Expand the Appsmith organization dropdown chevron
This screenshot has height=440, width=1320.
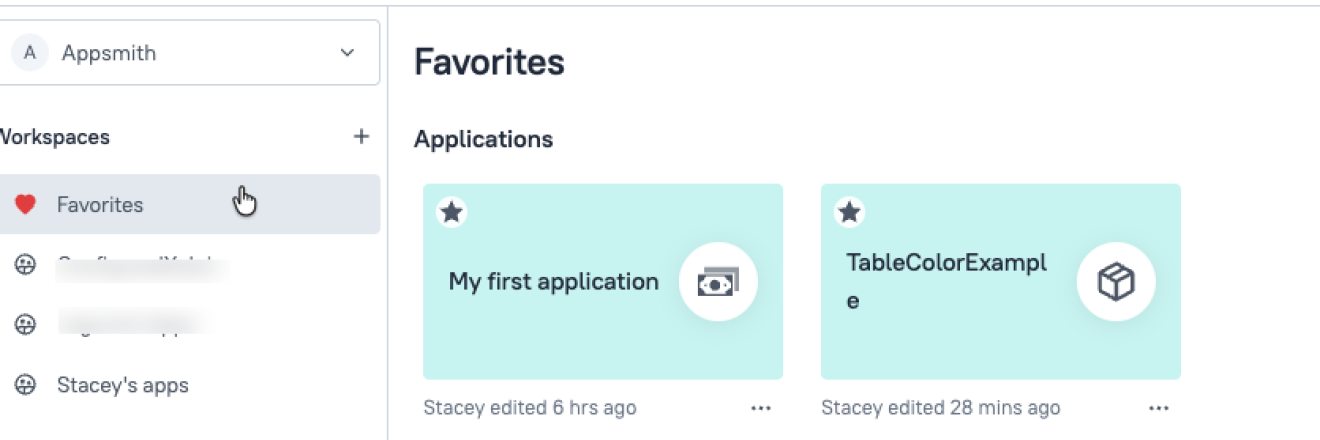[x=347, y=53]
